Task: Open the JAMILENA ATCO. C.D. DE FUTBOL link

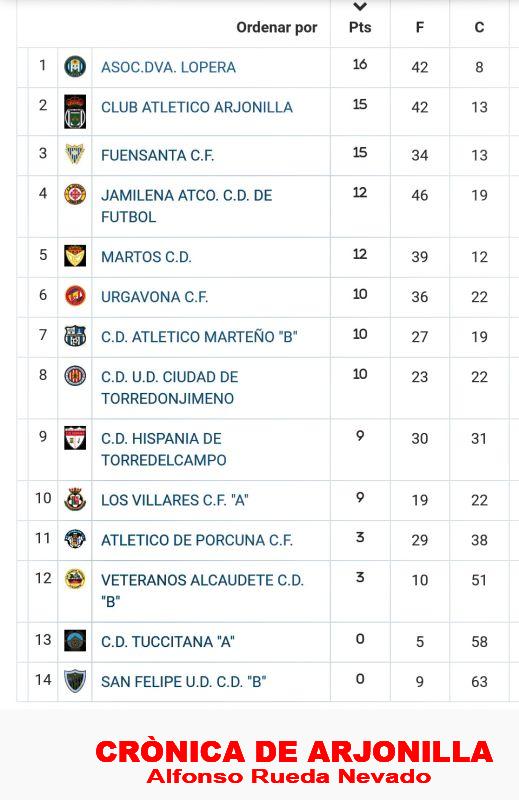Action: pyautogui.click(x=187, y=206)
